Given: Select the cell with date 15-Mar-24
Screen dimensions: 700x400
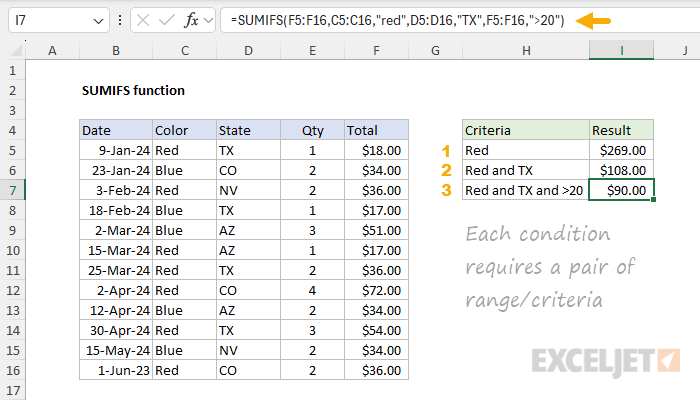Looking at the screenshot, I should (116, 250).
